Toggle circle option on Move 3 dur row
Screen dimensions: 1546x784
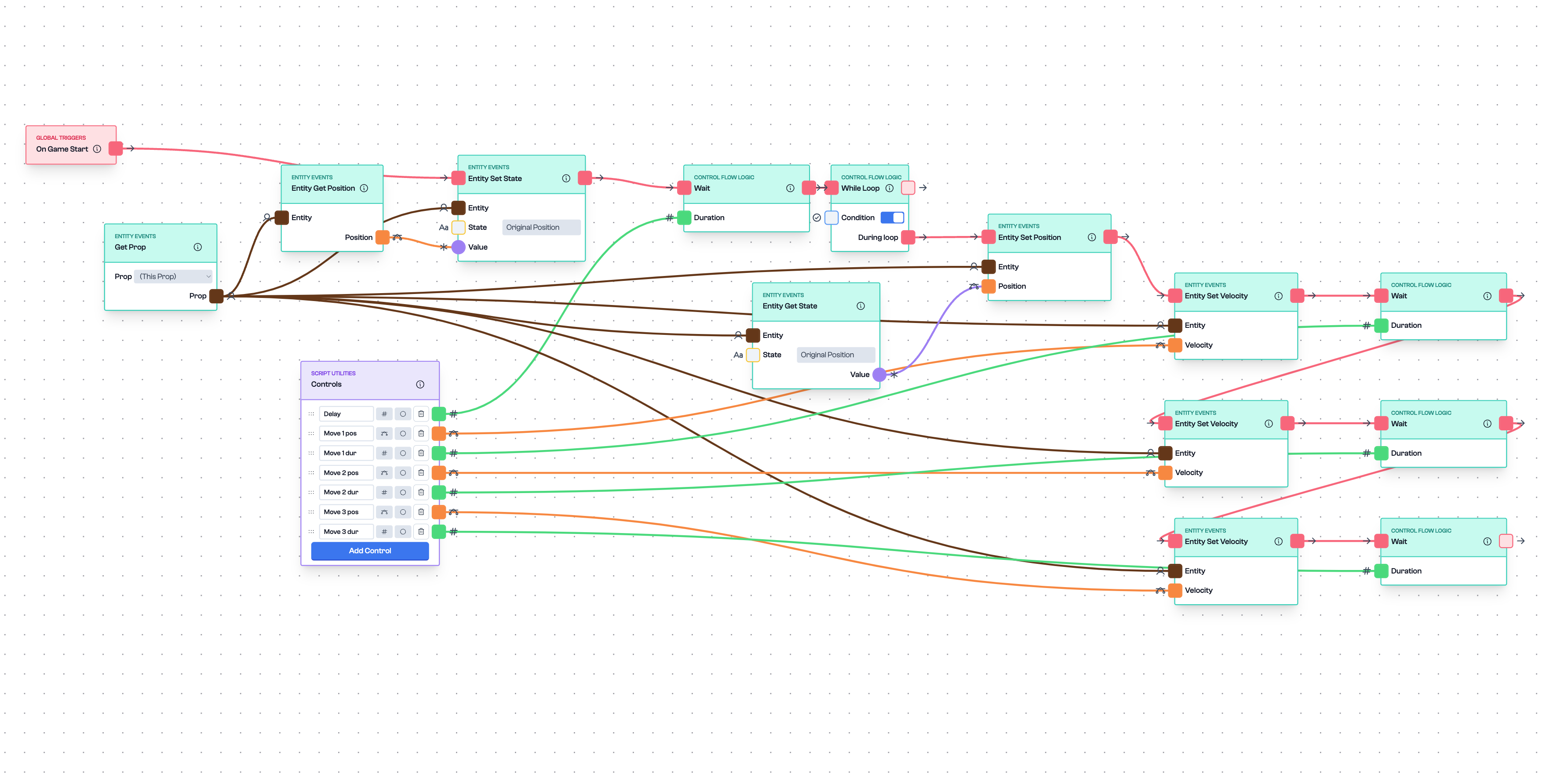(x=403, y=531)
